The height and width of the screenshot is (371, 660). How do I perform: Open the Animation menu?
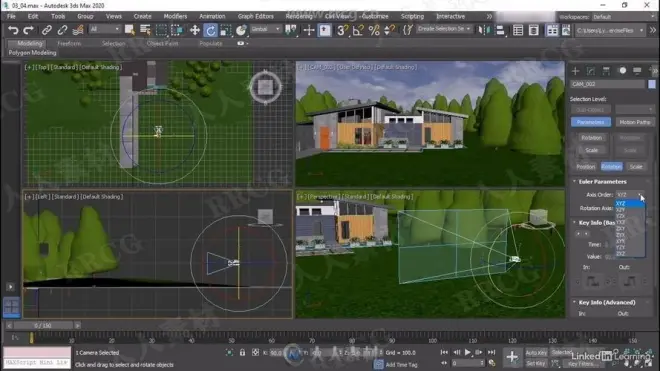click(212, 16)
